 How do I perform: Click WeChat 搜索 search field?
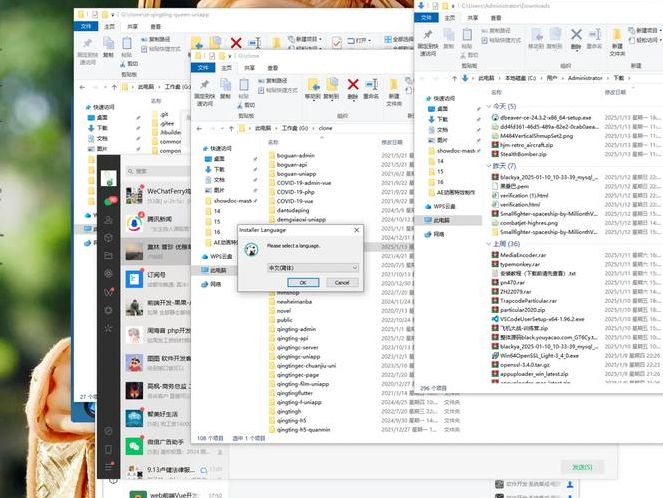coord(157,171)
